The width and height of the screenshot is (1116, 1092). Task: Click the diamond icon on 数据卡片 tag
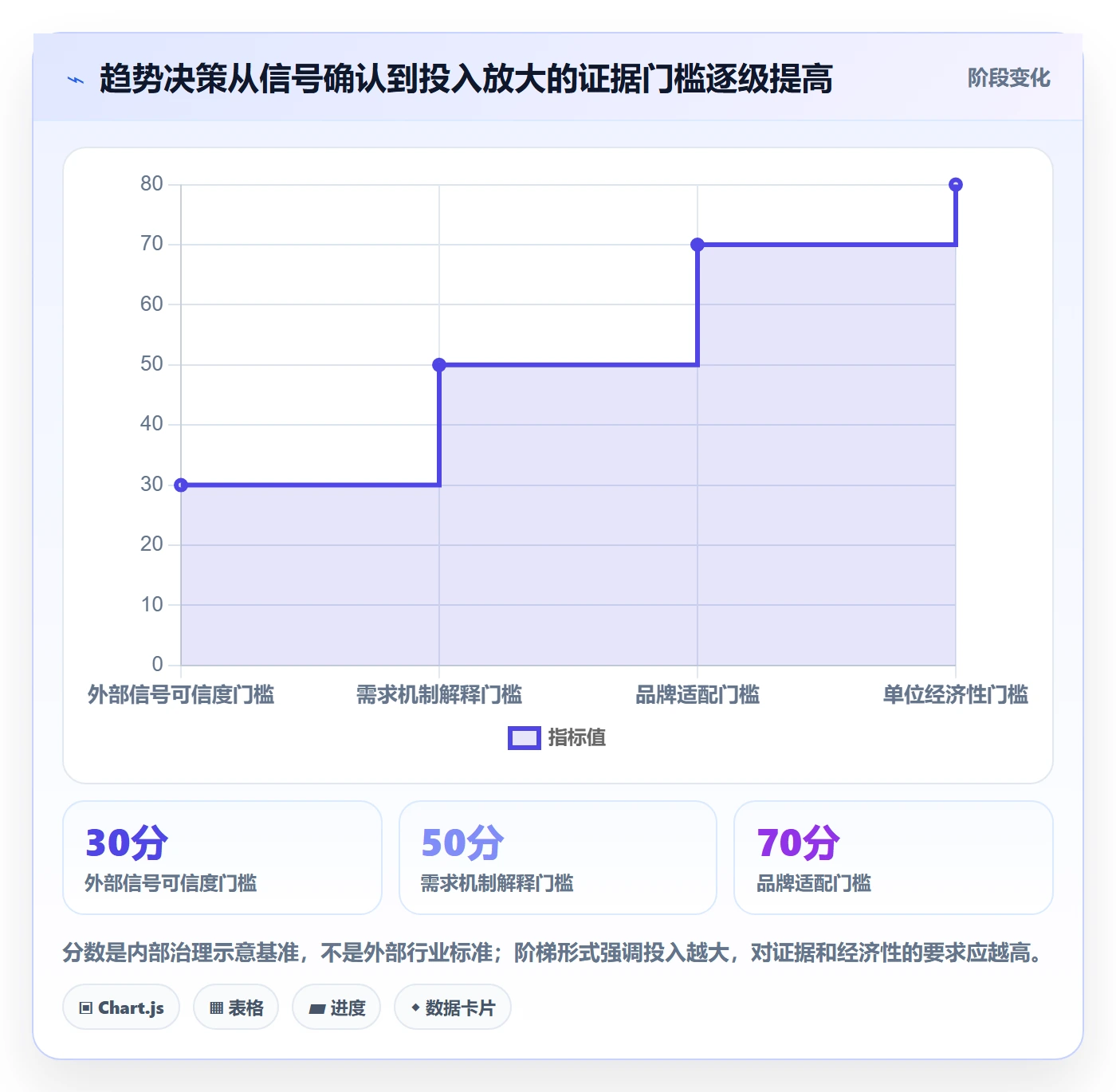point(415,1008)
